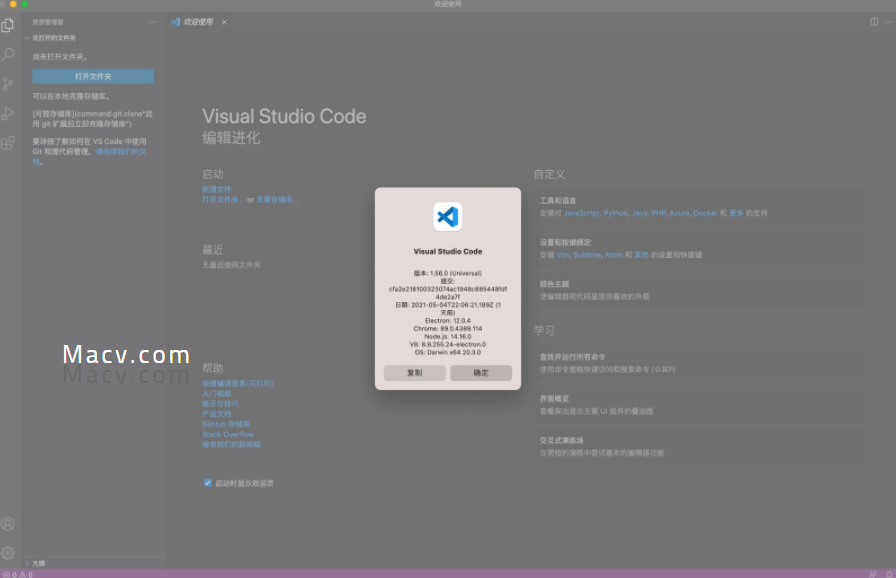Click the 'OS: Darwin x64 20.3.0' line

click(448, 352)
